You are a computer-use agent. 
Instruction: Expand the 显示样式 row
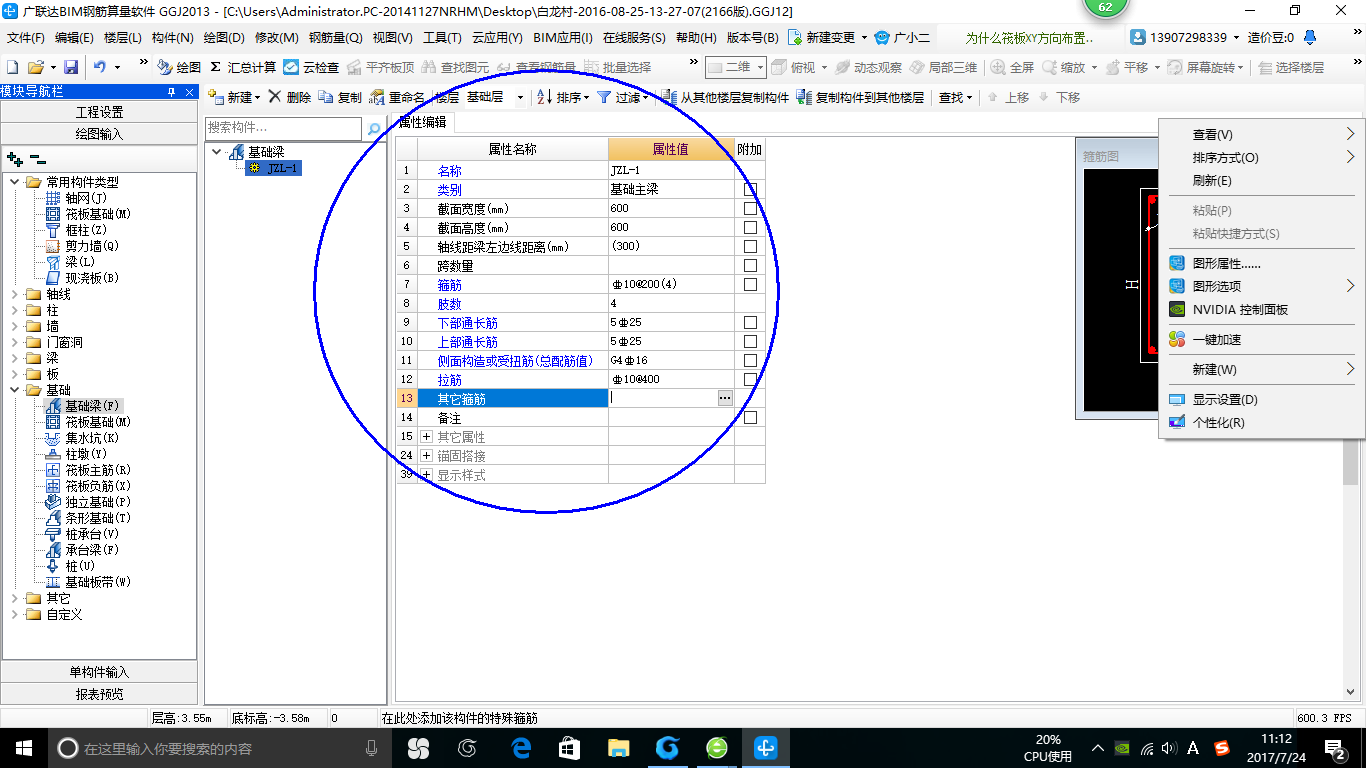pos(426,475)
